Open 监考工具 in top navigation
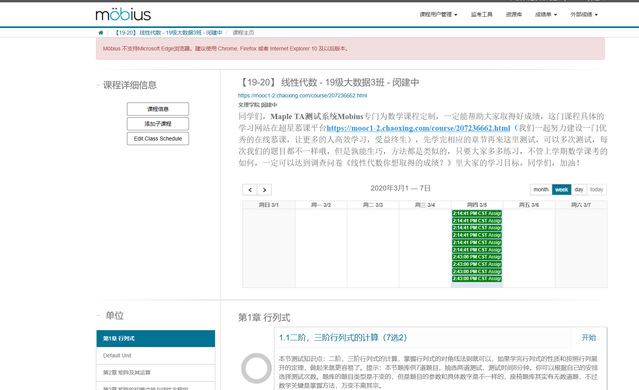The width and height of the screenshot is (639, 390). pos(482,15)
